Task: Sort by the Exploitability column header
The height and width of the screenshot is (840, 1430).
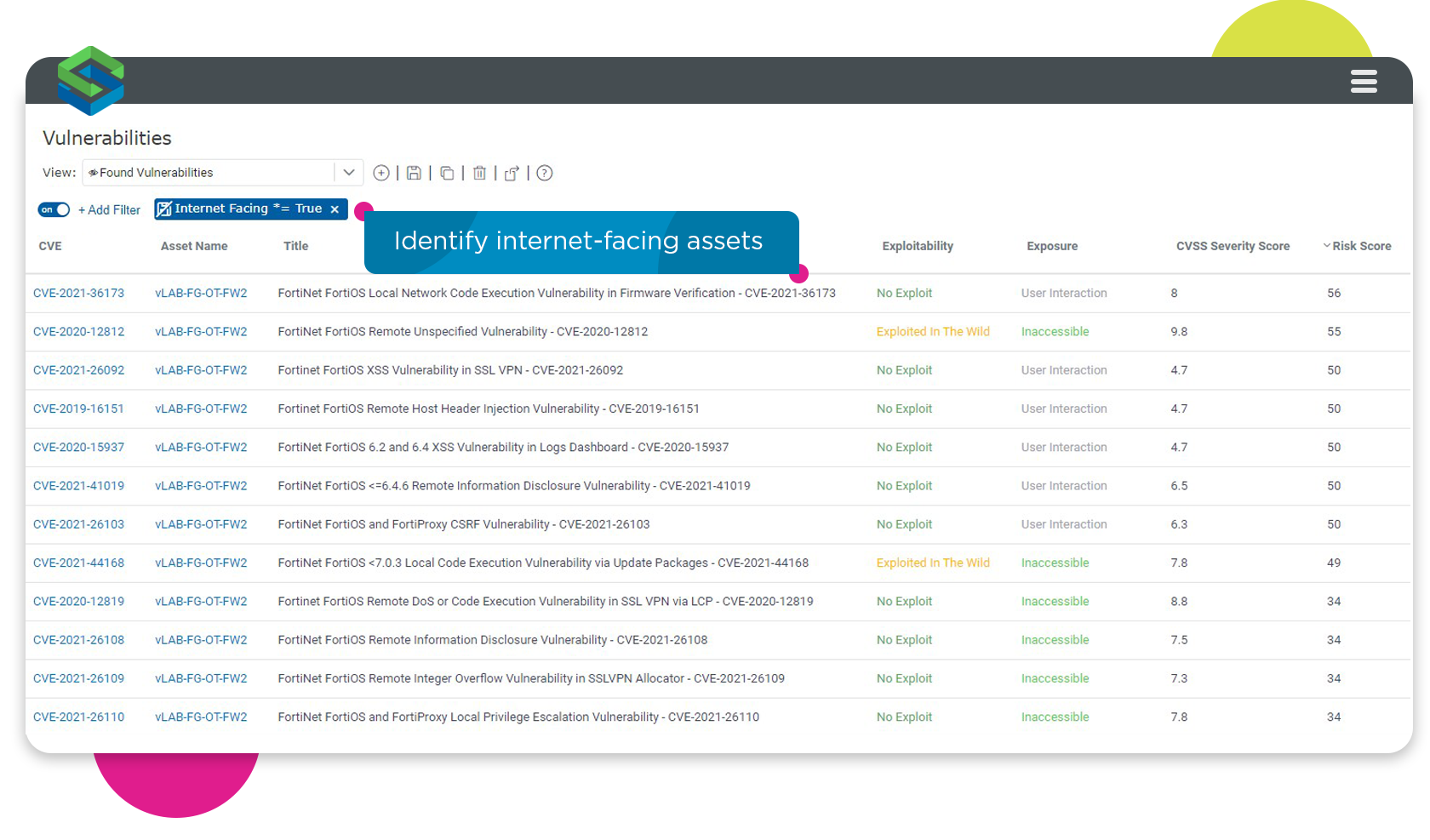Action: (918, 246)
